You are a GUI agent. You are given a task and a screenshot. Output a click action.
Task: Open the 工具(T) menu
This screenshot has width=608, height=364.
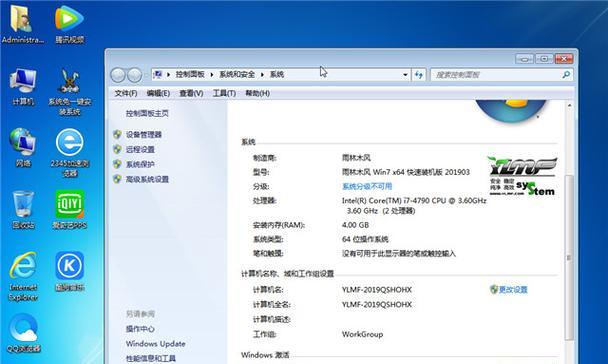tap(224, 93)
